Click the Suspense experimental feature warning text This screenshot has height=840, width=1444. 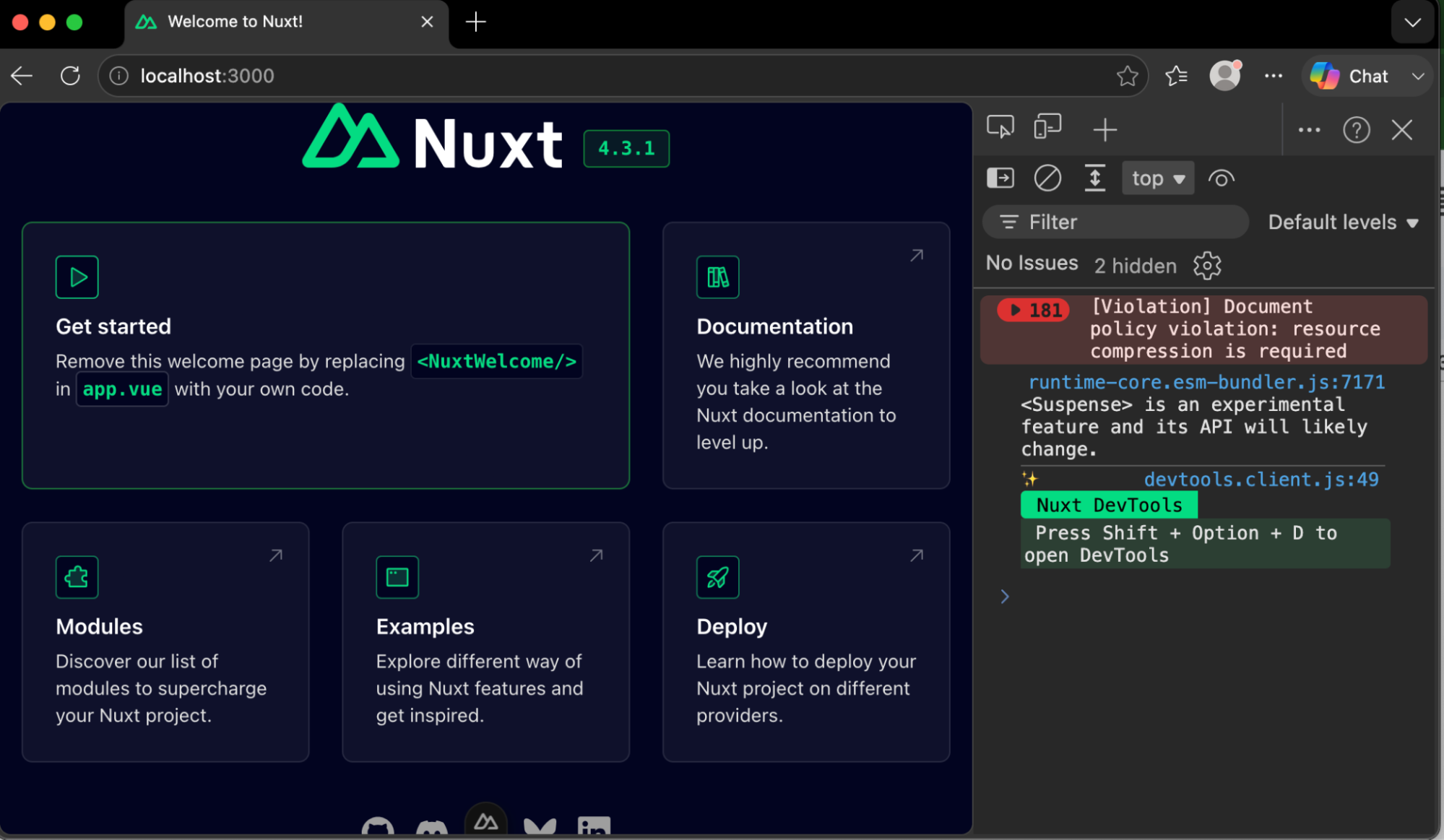coord(1193,427)
